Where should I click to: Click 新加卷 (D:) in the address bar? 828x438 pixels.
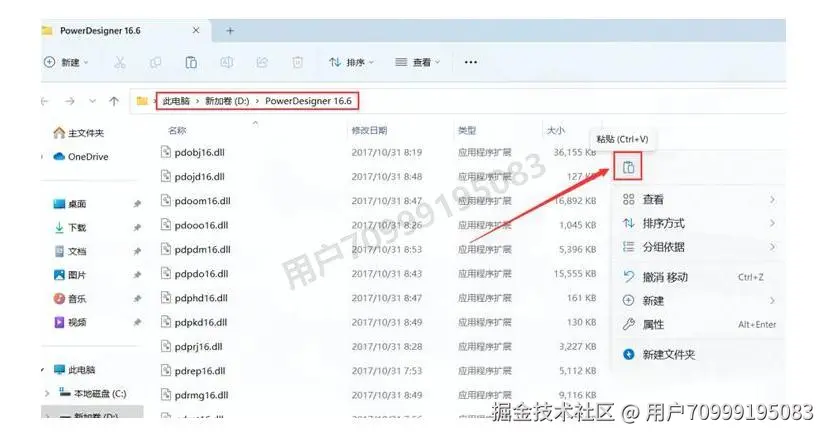pos(227,101)
